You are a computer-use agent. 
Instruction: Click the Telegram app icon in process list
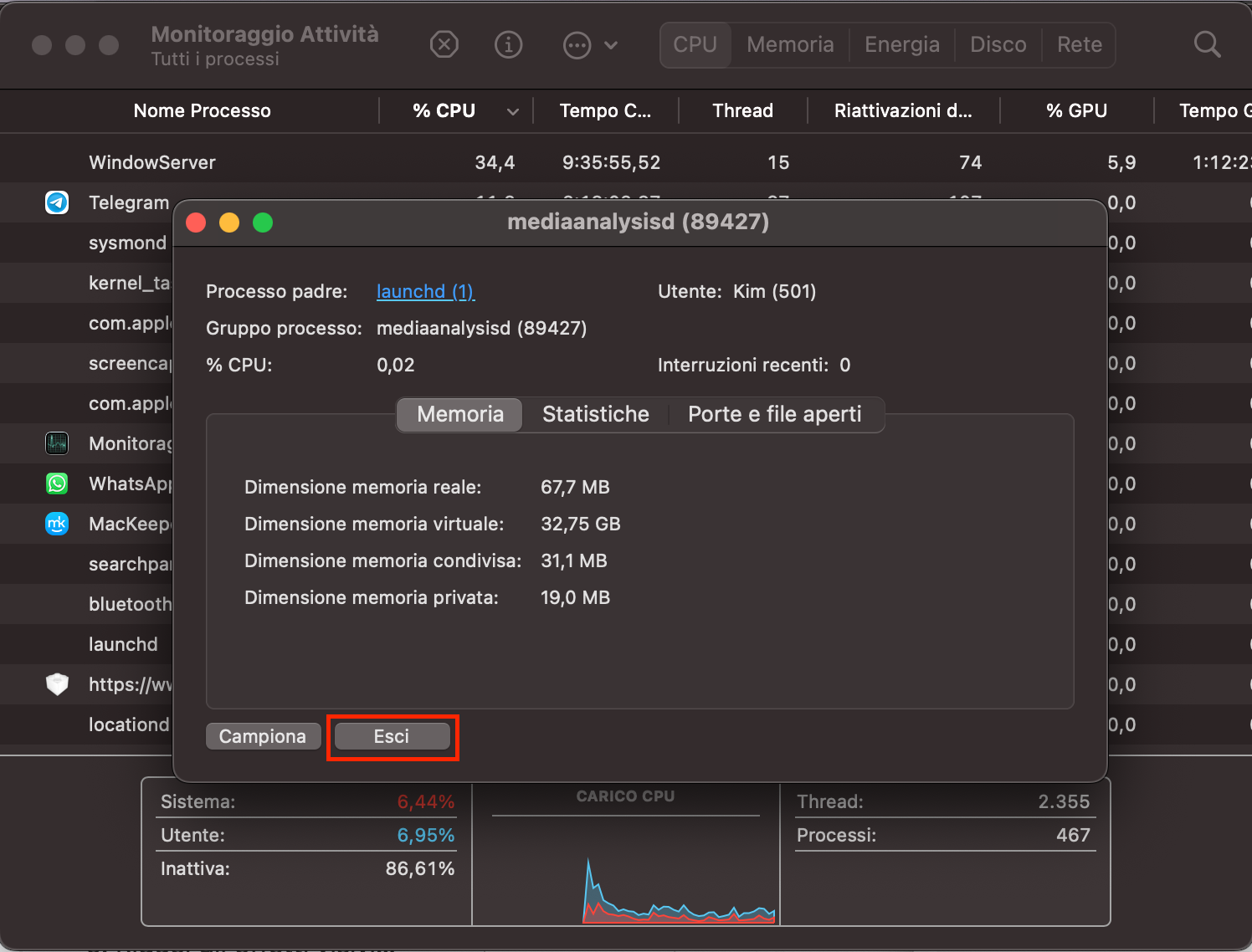(x=56, y=202)
